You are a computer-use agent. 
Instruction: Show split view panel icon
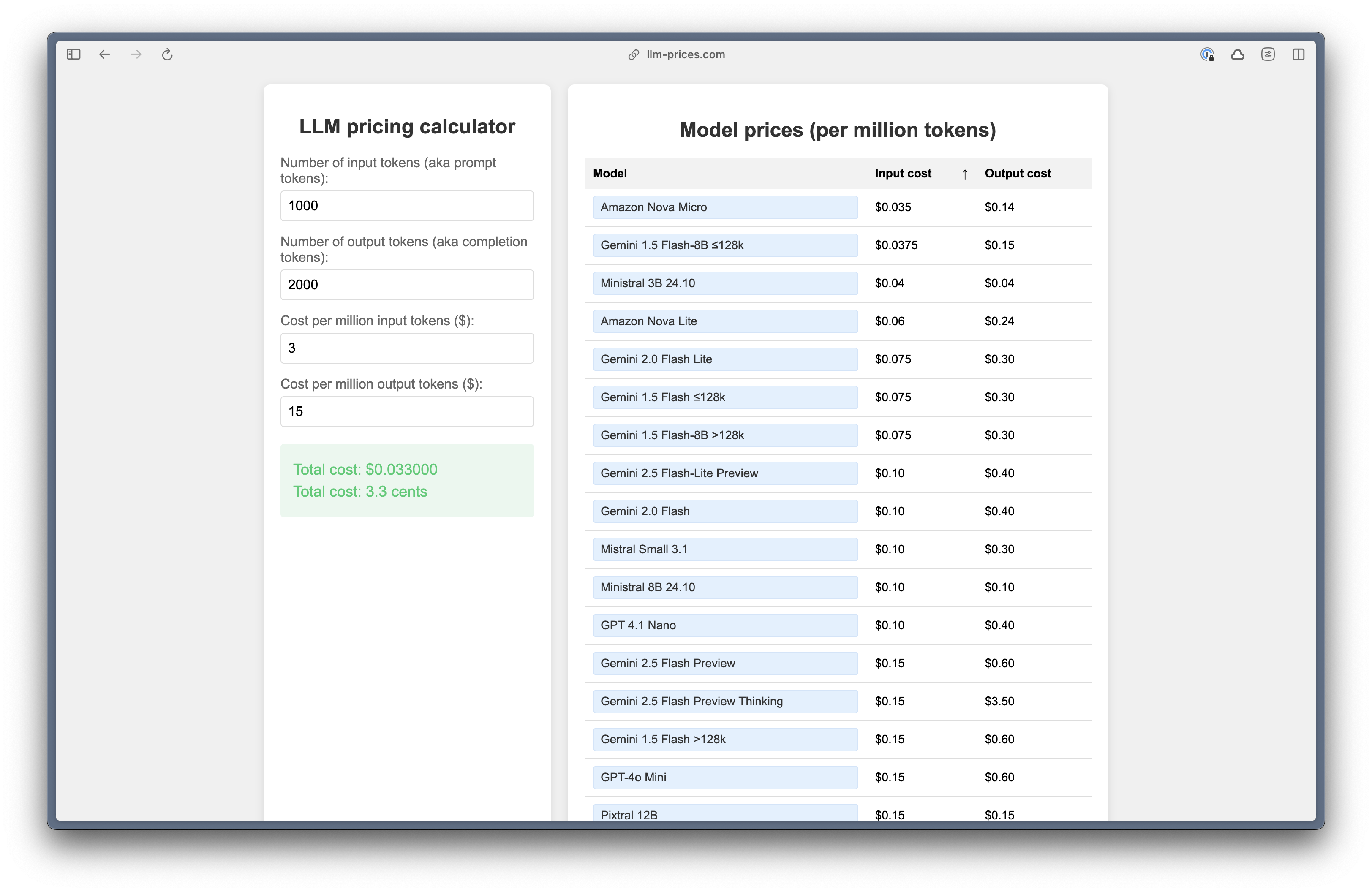1298,54
